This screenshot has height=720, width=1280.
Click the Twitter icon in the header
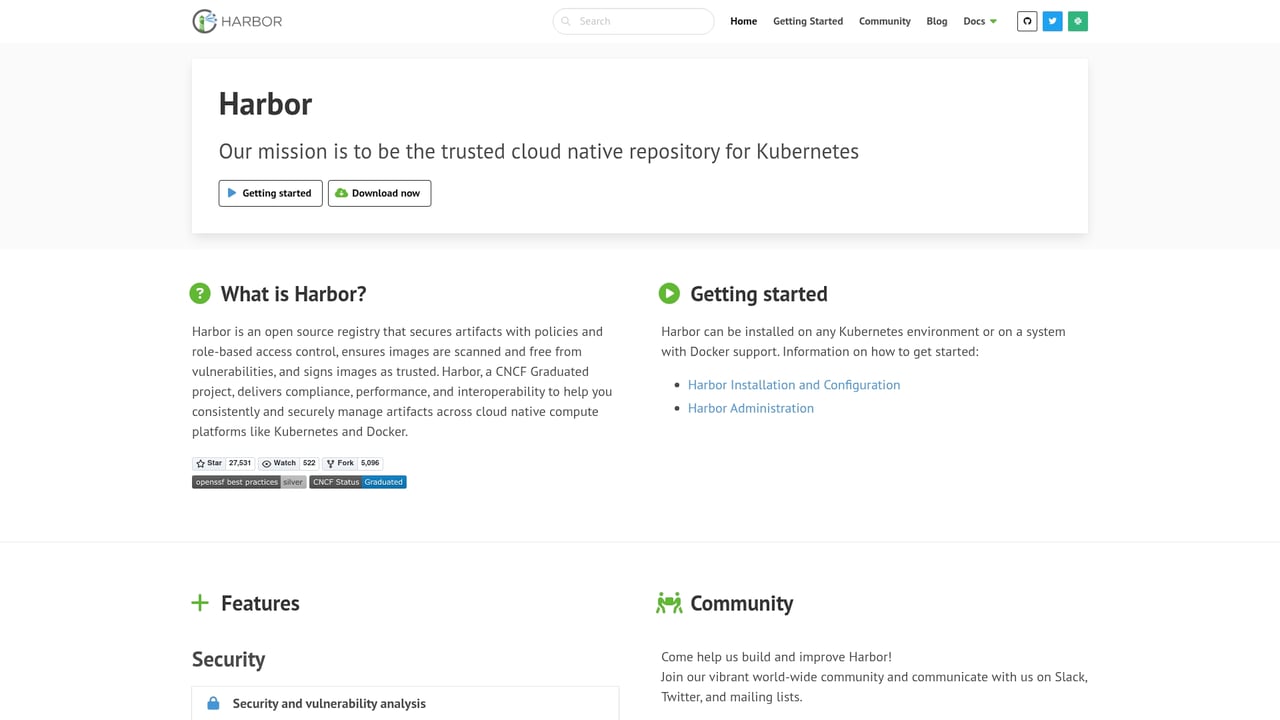click(x=1052, y=20)
